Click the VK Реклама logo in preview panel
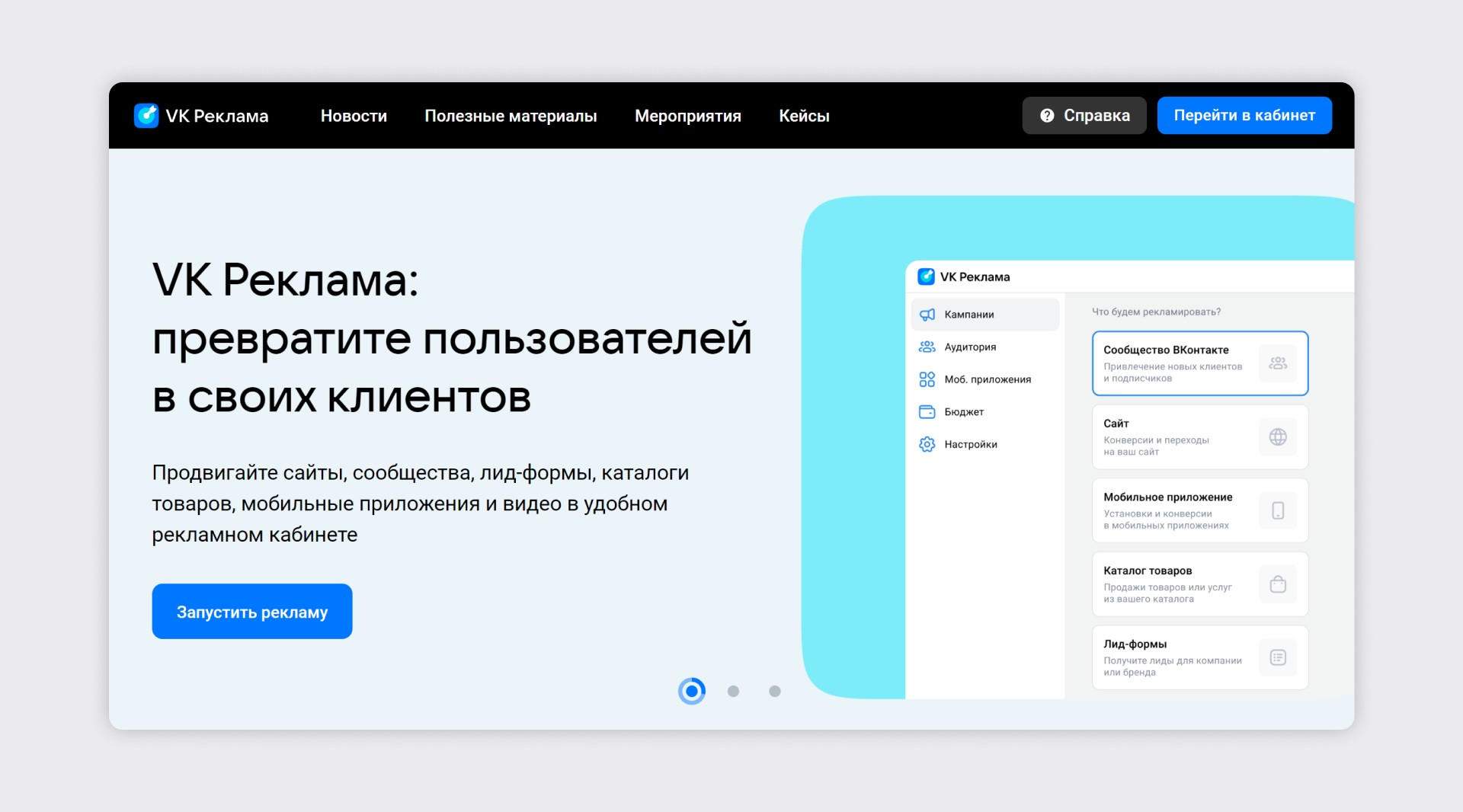Viewport: 1463px width, 812px height. point(926,277)
